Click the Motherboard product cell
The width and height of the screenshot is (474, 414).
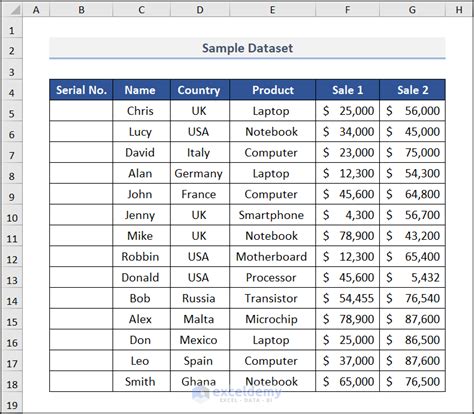coord(272,256)
